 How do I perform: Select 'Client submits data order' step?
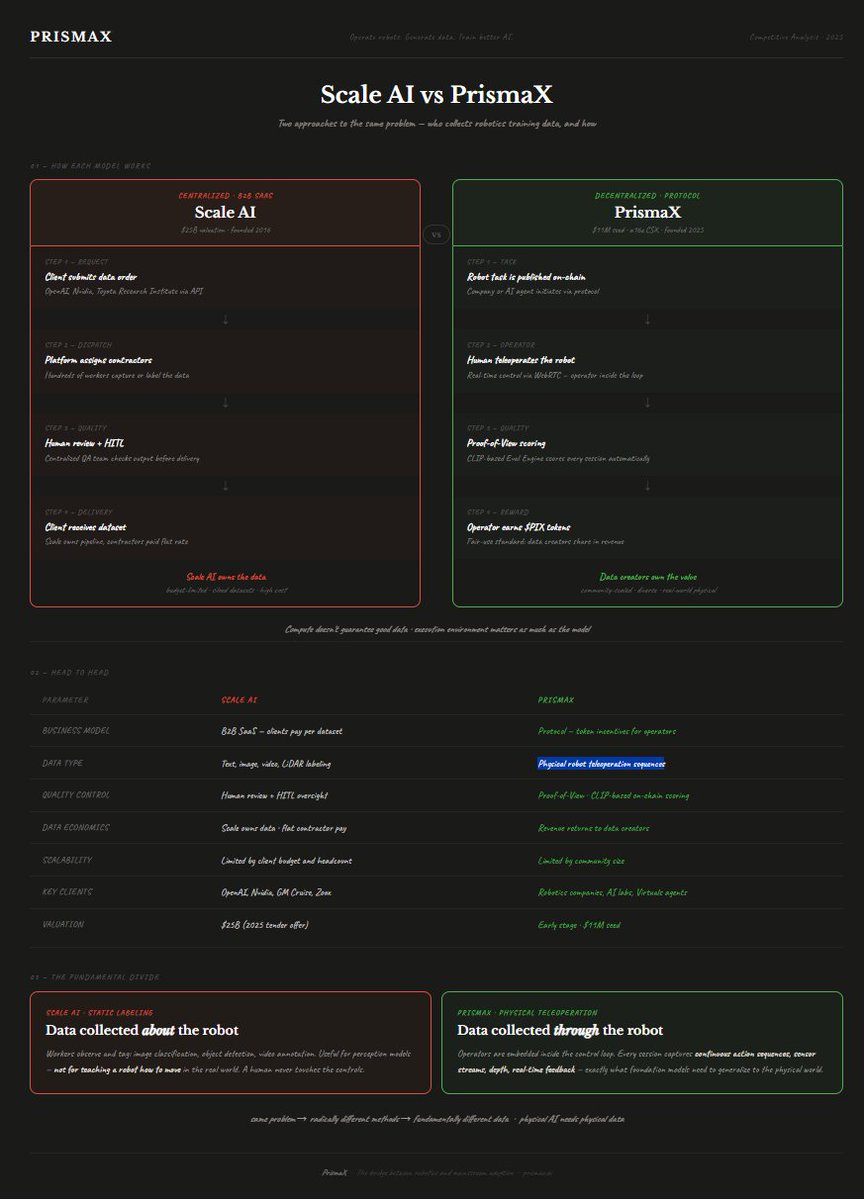click(91, 277)
